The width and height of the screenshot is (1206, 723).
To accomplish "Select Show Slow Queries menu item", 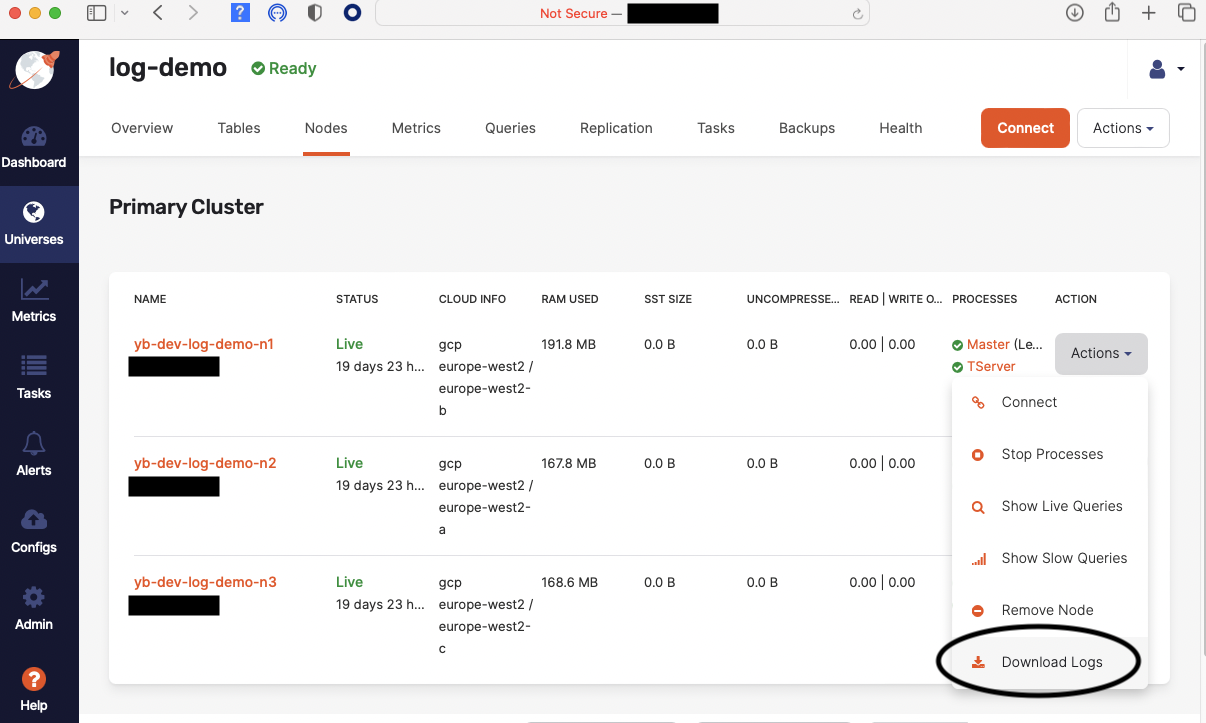I will coord(1050,558).
